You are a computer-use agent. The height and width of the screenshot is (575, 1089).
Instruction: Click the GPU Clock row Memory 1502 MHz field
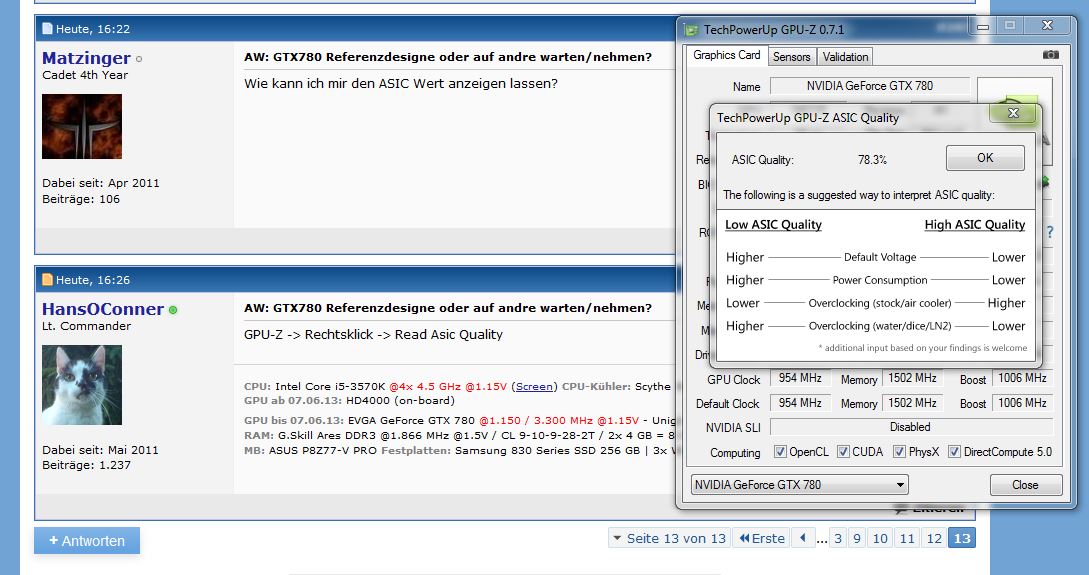pyautogui.click(x=912, y=378)
